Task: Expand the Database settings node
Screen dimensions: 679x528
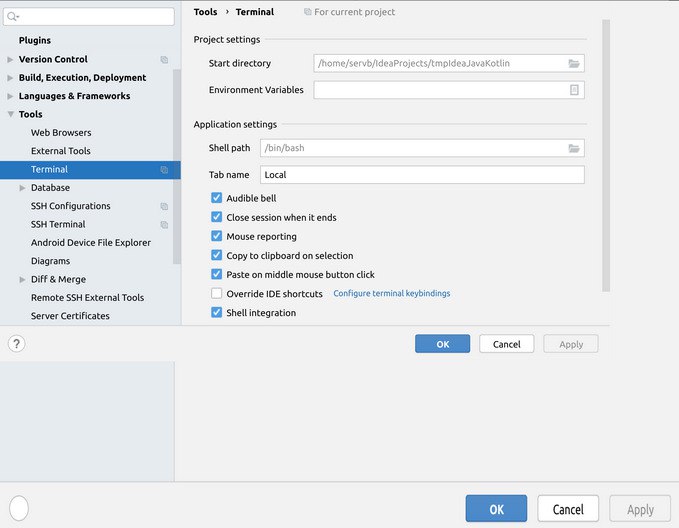Action: [23, 188]
